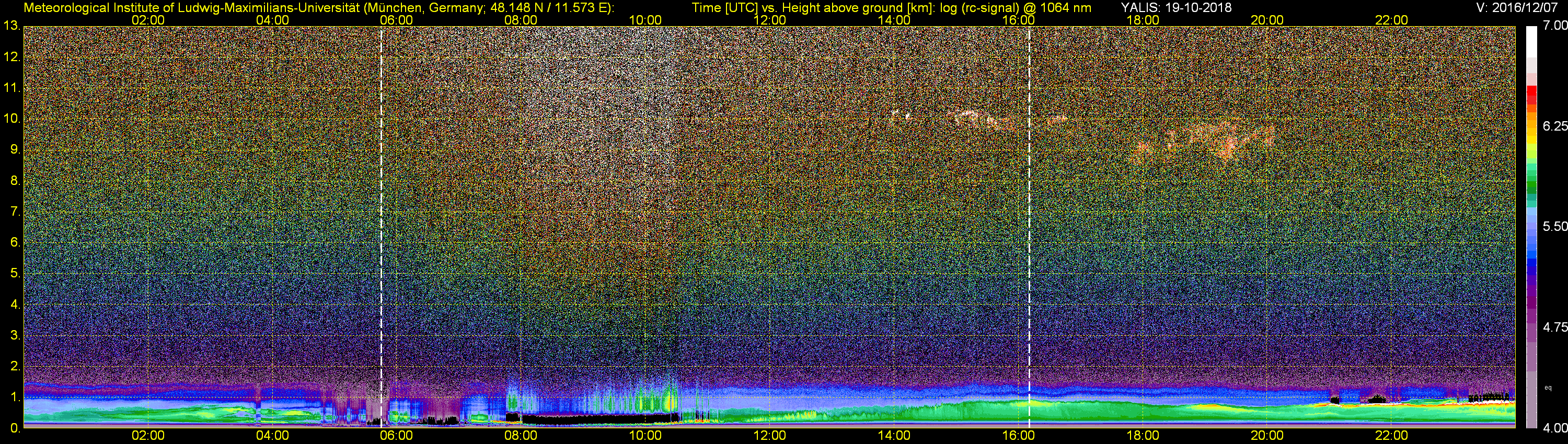Click the colorbar value 7.00

pyautogui.click(x=1554, y=26)
